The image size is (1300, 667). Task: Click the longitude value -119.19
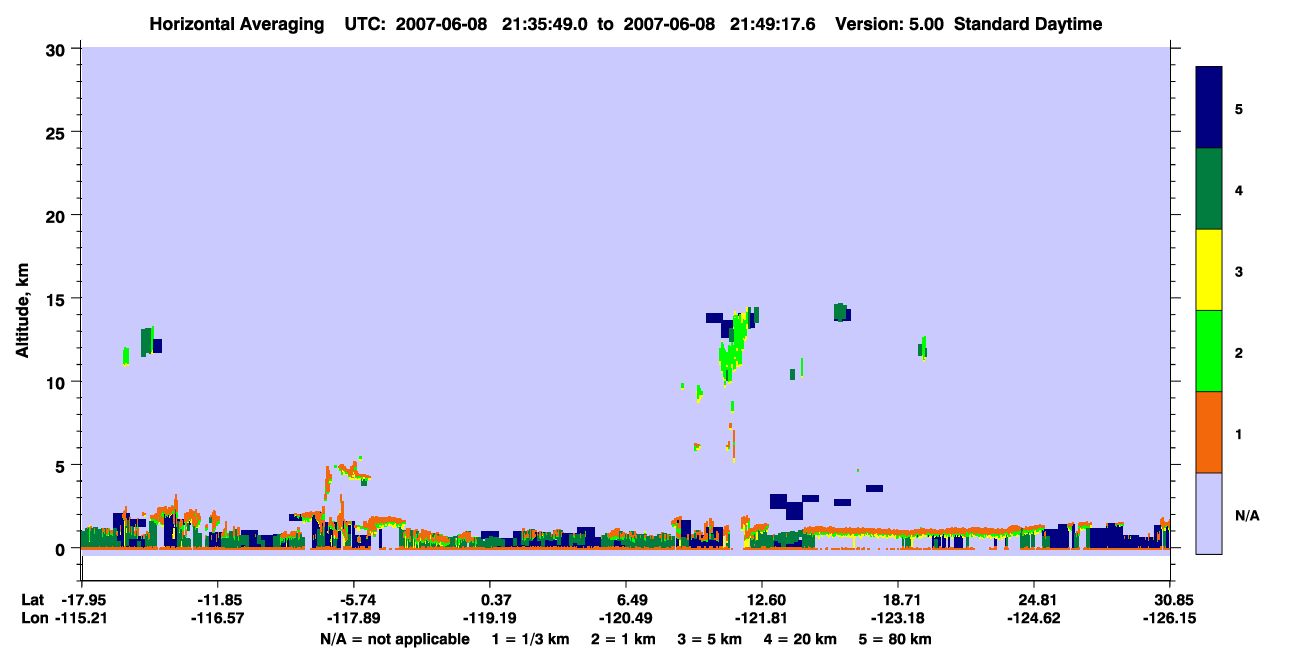tap(490, 619)
